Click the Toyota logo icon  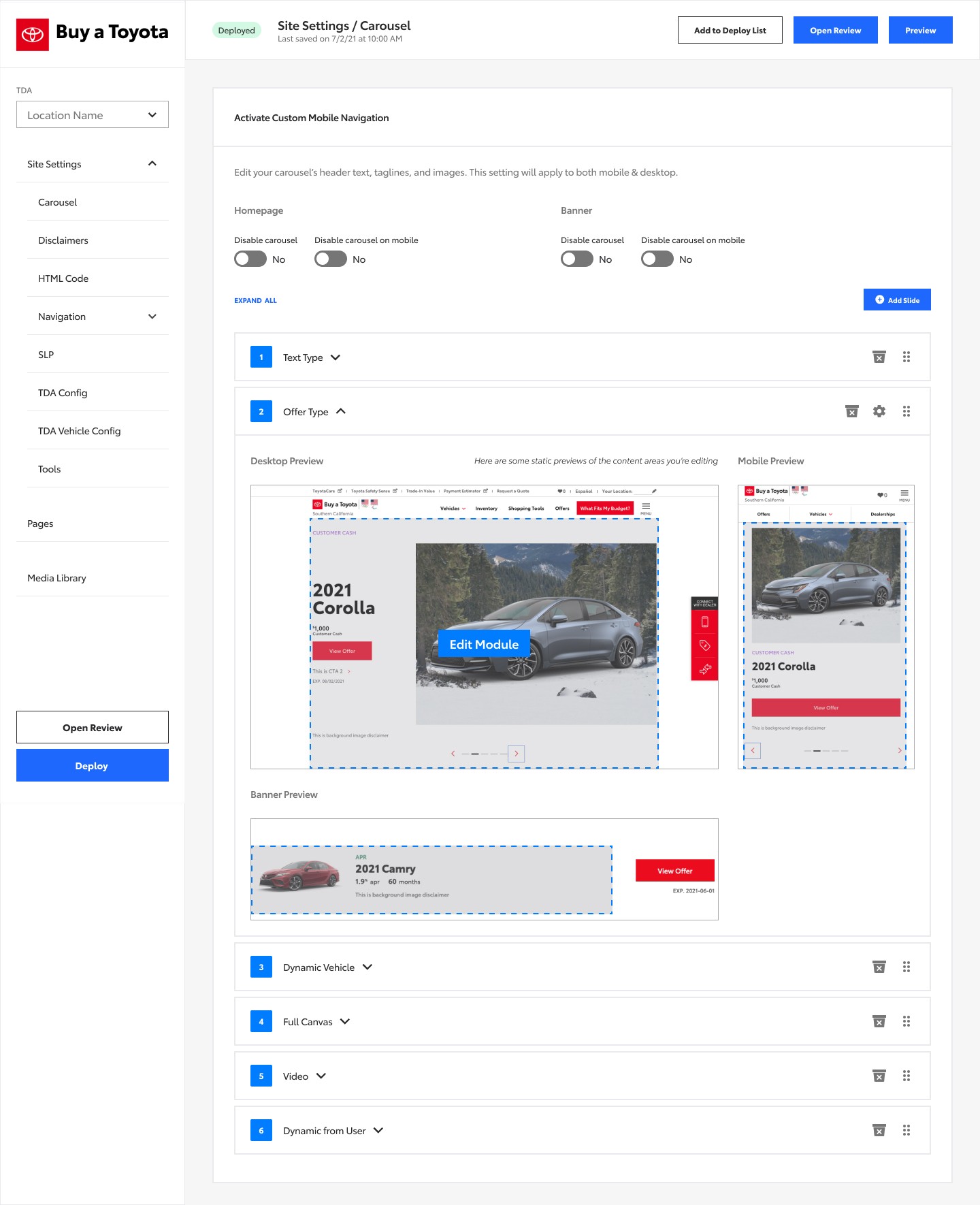tap(33, 35)
